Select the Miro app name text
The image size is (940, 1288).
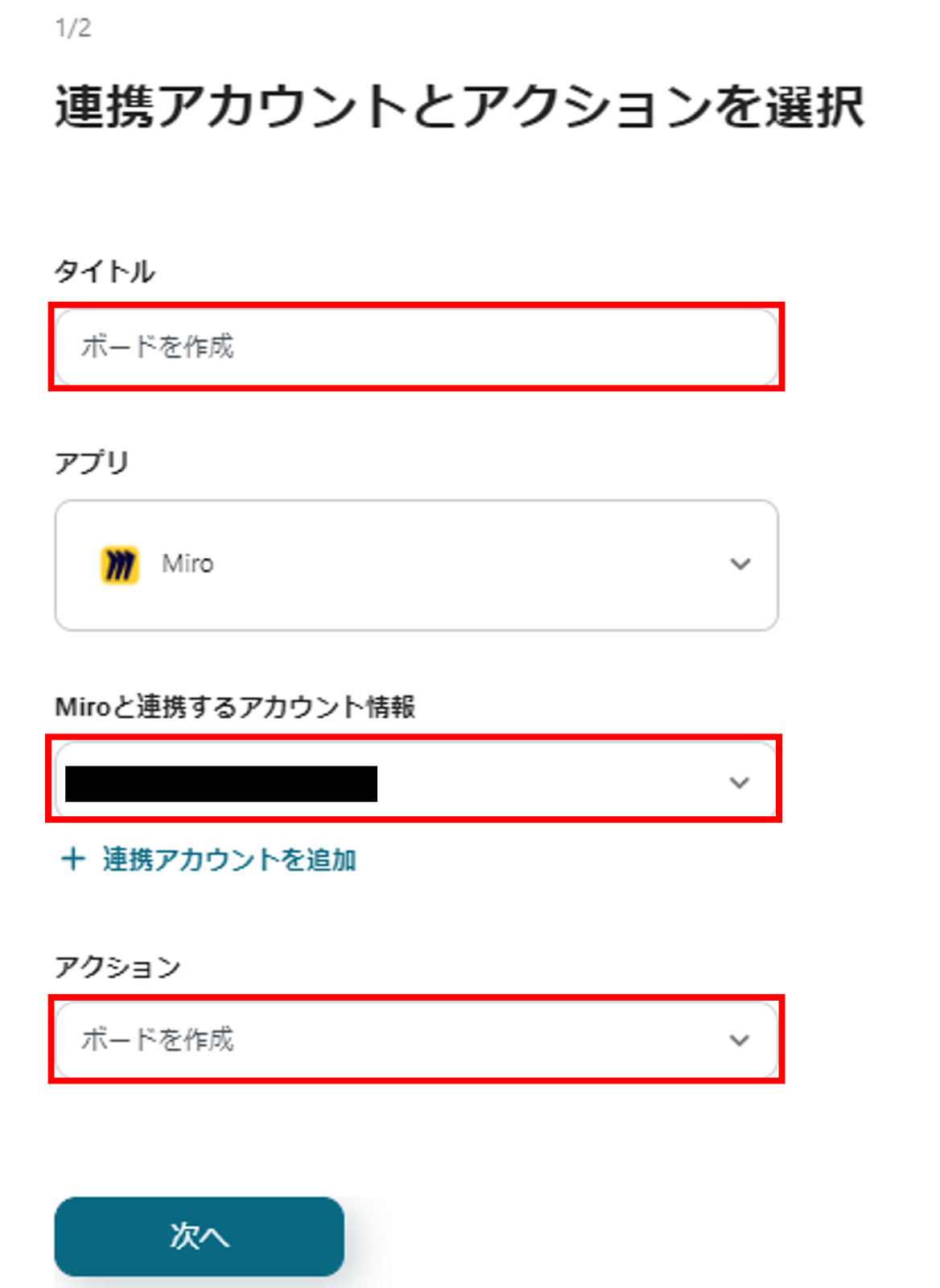click(188, 563)
